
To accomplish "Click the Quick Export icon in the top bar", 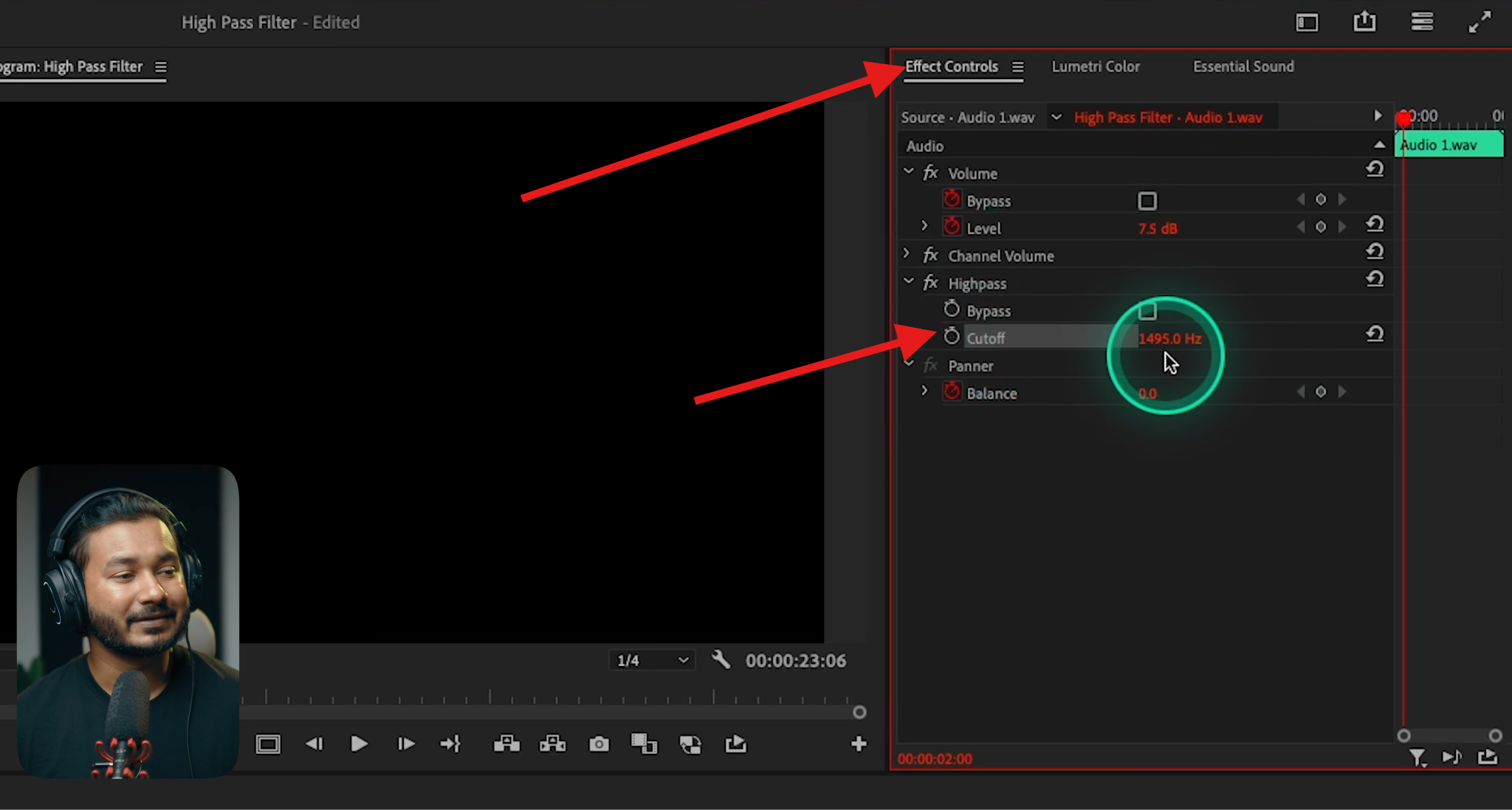I will coord(1364,22).
